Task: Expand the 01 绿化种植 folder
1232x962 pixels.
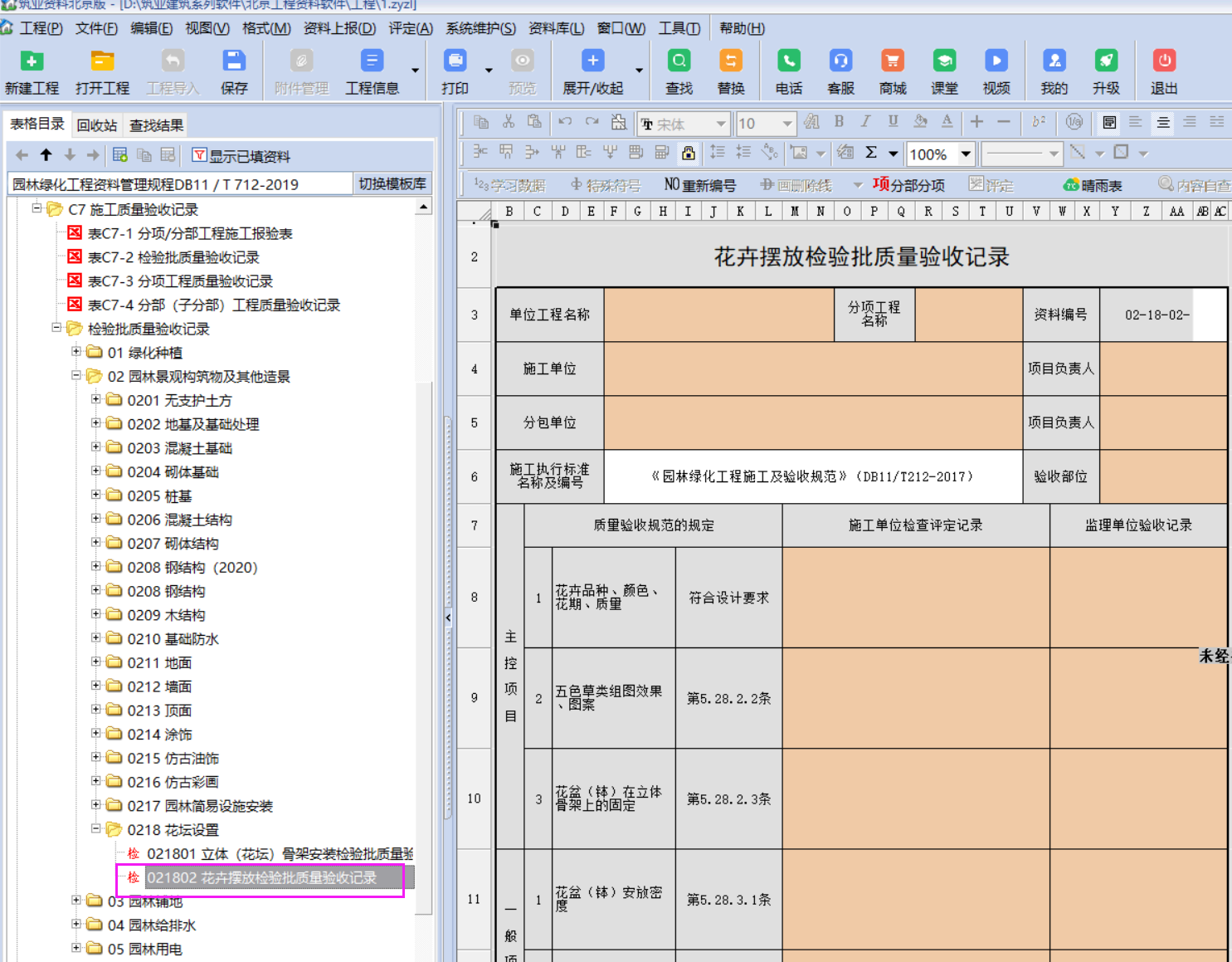Action: [76, 352]
